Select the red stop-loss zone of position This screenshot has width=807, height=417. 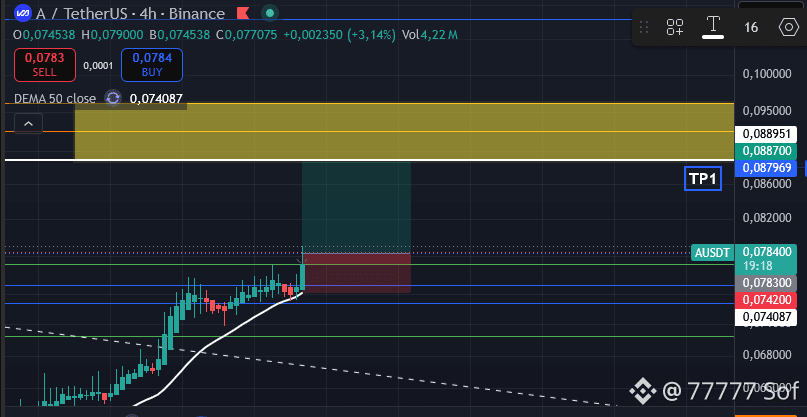(x=358, y=273)
